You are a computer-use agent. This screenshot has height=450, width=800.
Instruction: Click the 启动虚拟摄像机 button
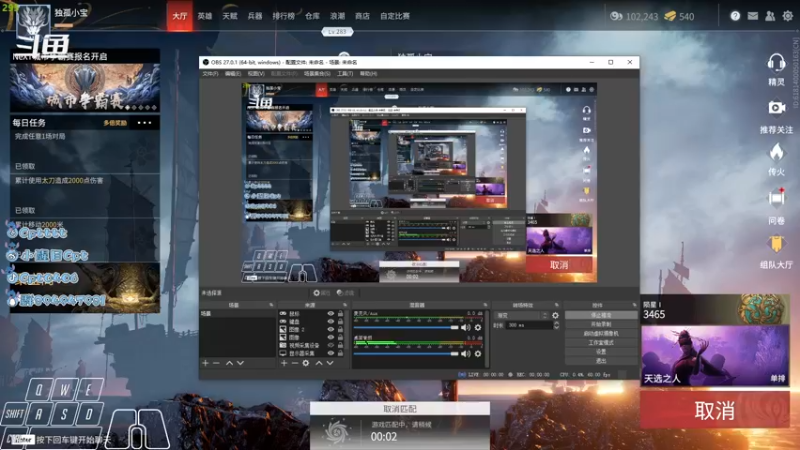(601, 333)
